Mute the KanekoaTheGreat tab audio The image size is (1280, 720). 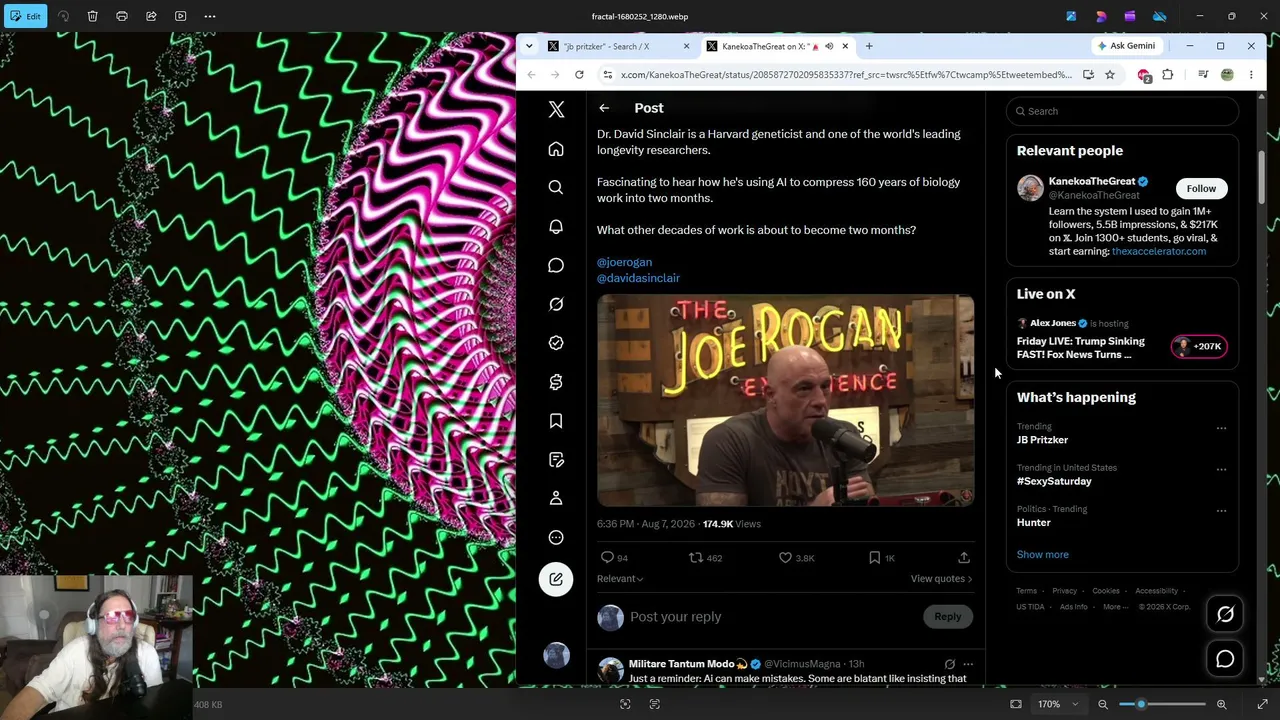pos(828,46)
